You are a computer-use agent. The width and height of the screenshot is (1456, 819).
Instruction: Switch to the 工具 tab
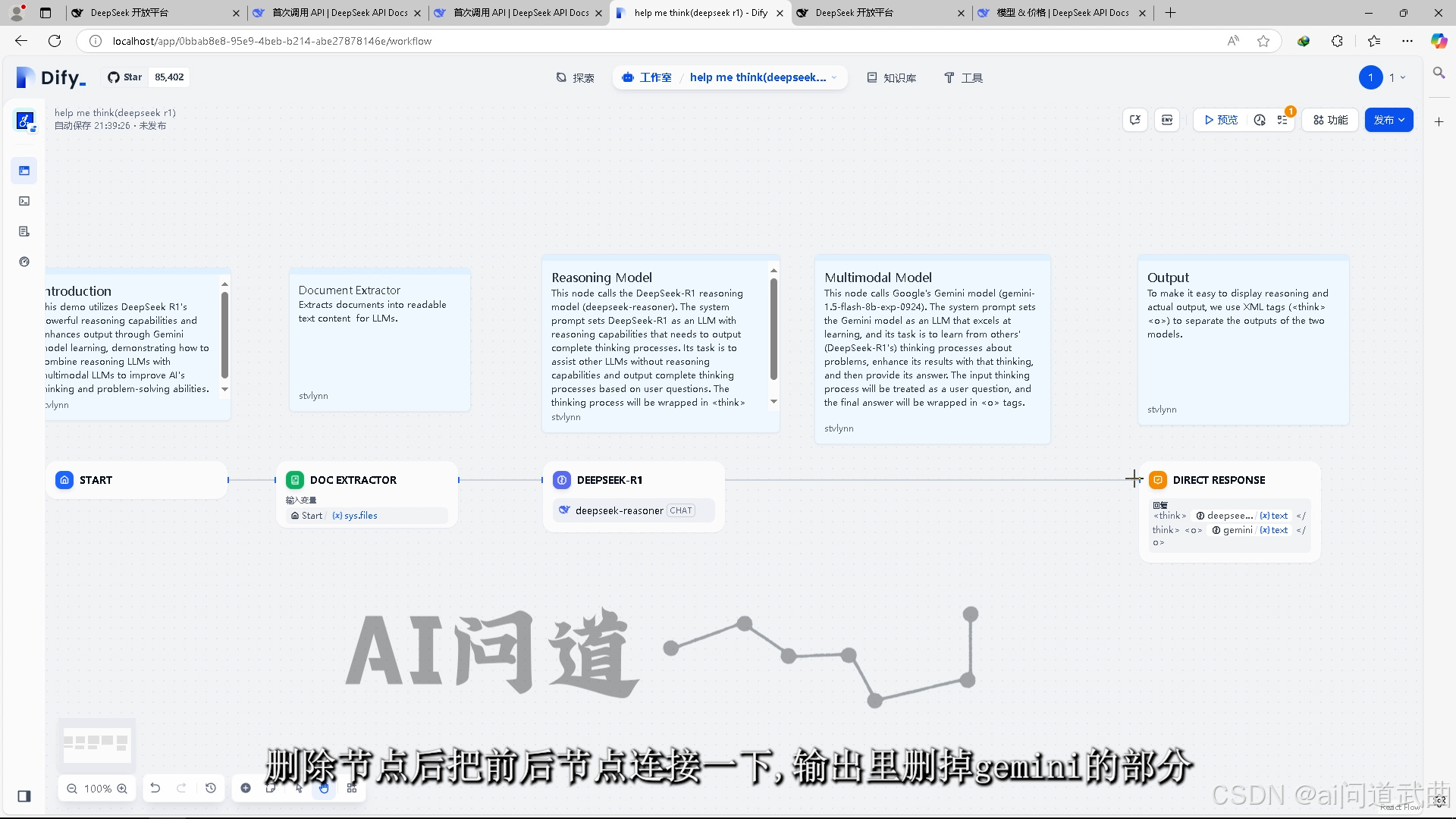click(x=963, y=77)
